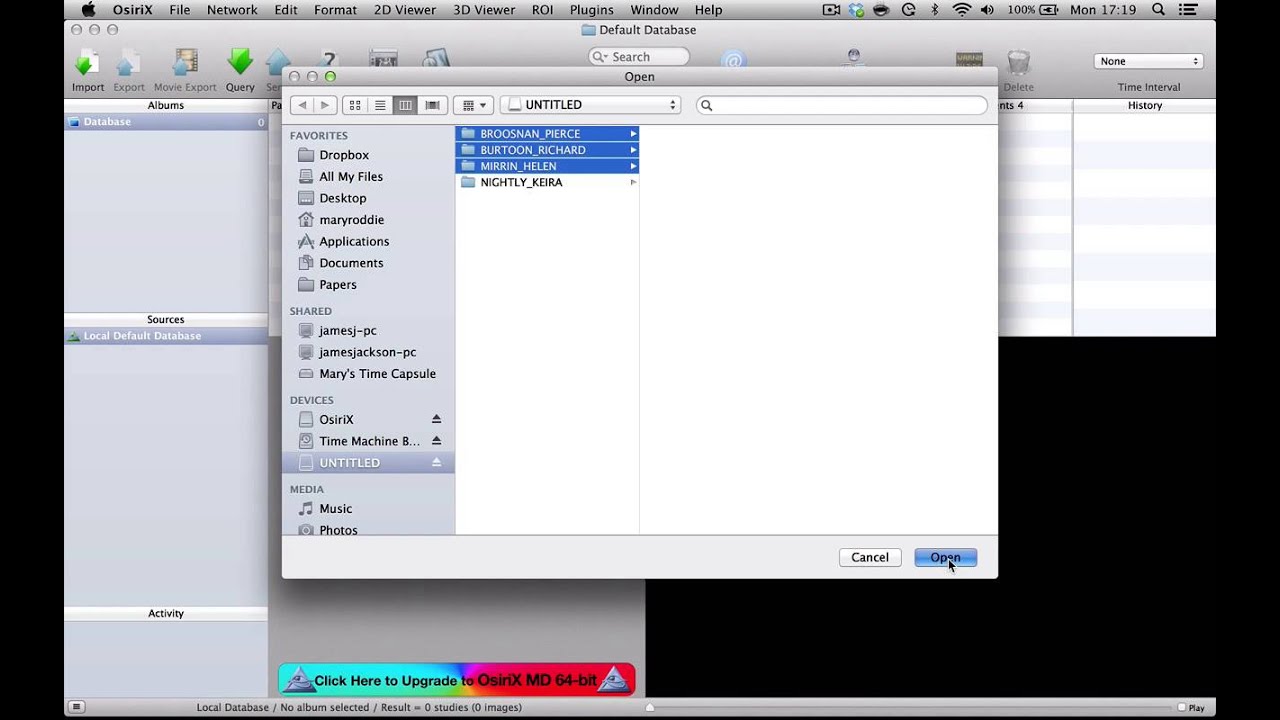Select Dropbox in Favorites sidebar
1280x720 pixels.
pyautogui.click(x=344, y=155)
